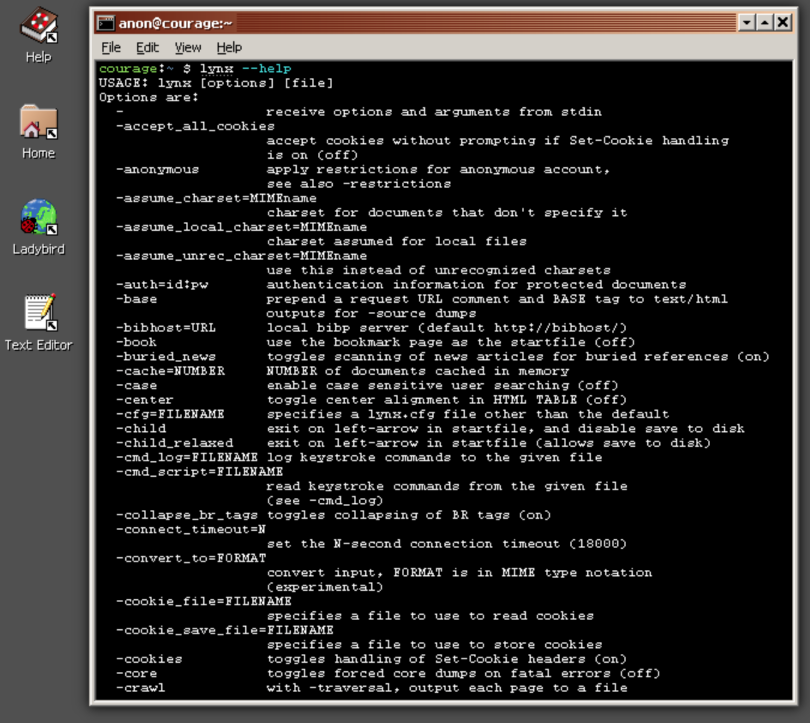Click the '-bibhost=URL' option text
Viewport: 810px width, 723px height.
click(166, 328)
